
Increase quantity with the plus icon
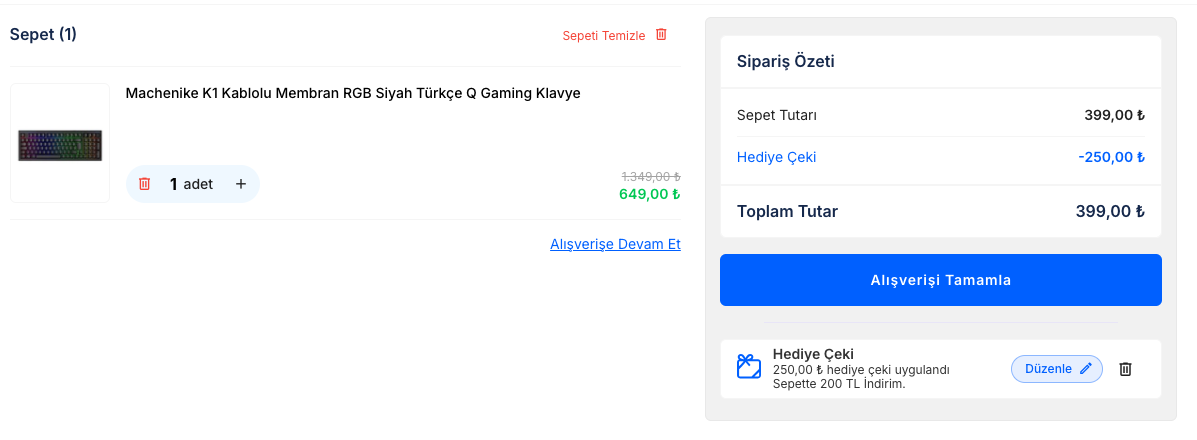coord(240,184)
